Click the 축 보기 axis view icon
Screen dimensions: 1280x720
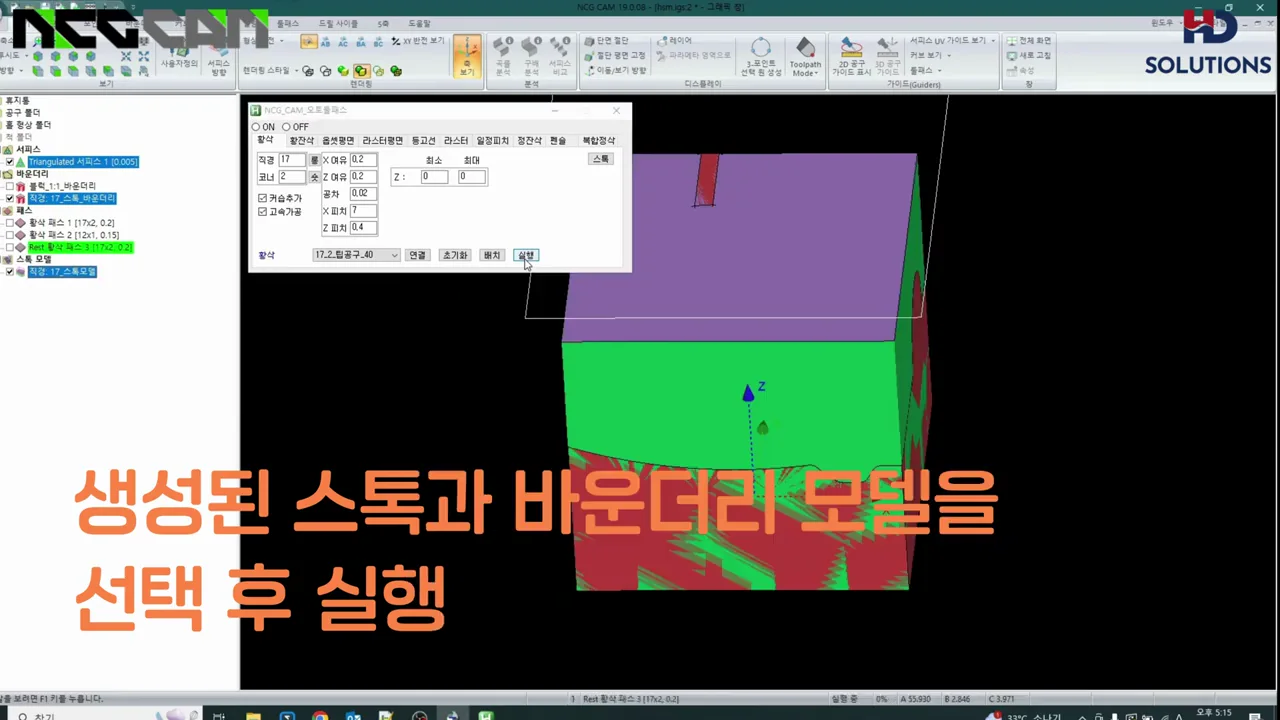tap(467, 57)
